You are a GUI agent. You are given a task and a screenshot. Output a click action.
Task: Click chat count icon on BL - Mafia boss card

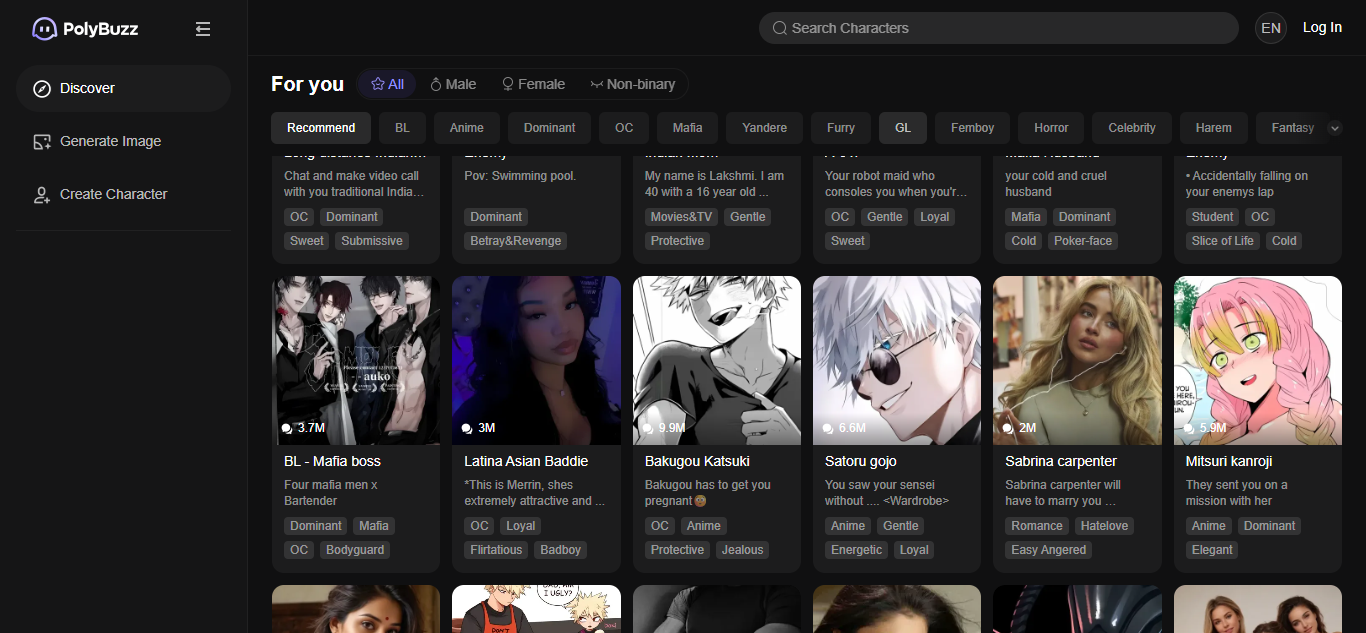(x=287, y=428)
